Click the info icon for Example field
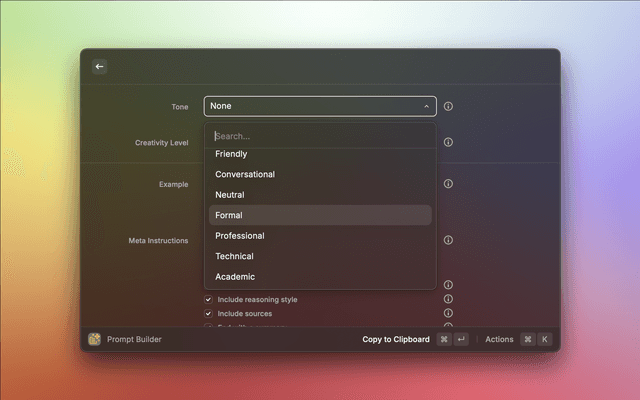This screenshot has height=400, width=640. tap(448, 184)
